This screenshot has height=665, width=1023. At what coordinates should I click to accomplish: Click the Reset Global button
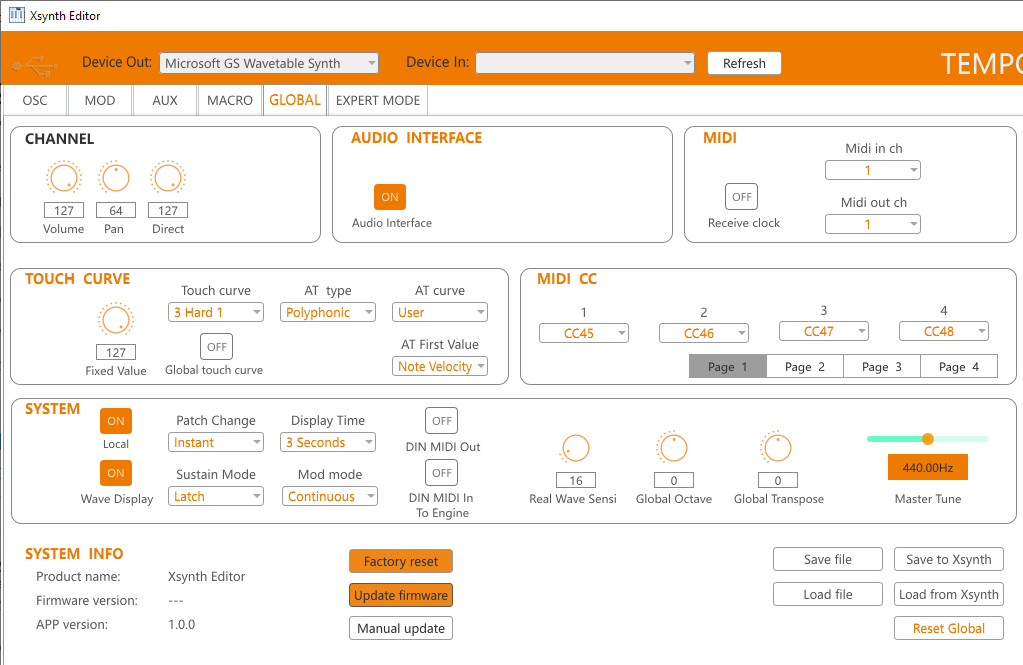click(949, 628)
